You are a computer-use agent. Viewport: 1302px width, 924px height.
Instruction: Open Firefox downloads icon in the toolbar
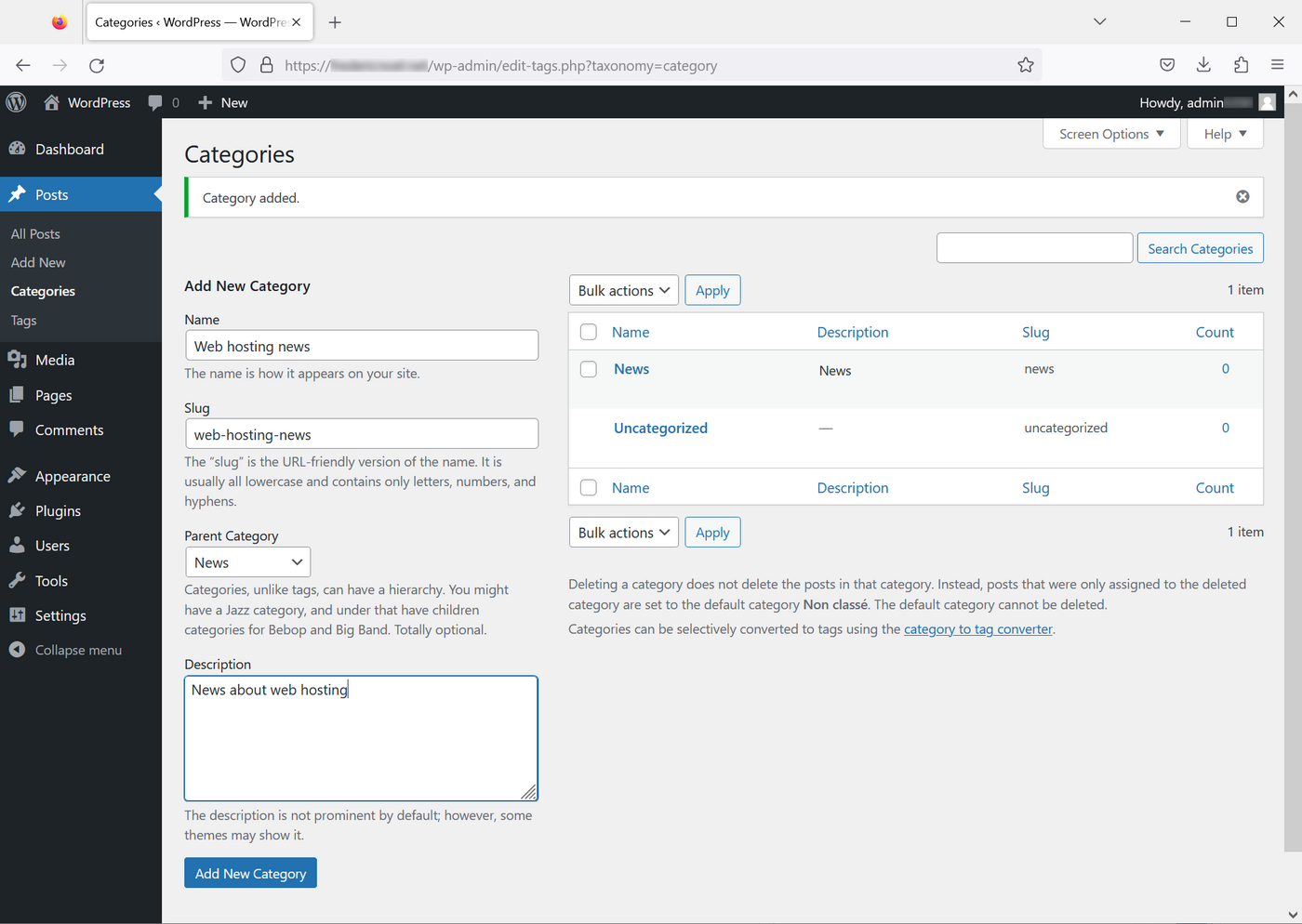click(1203, 64)
